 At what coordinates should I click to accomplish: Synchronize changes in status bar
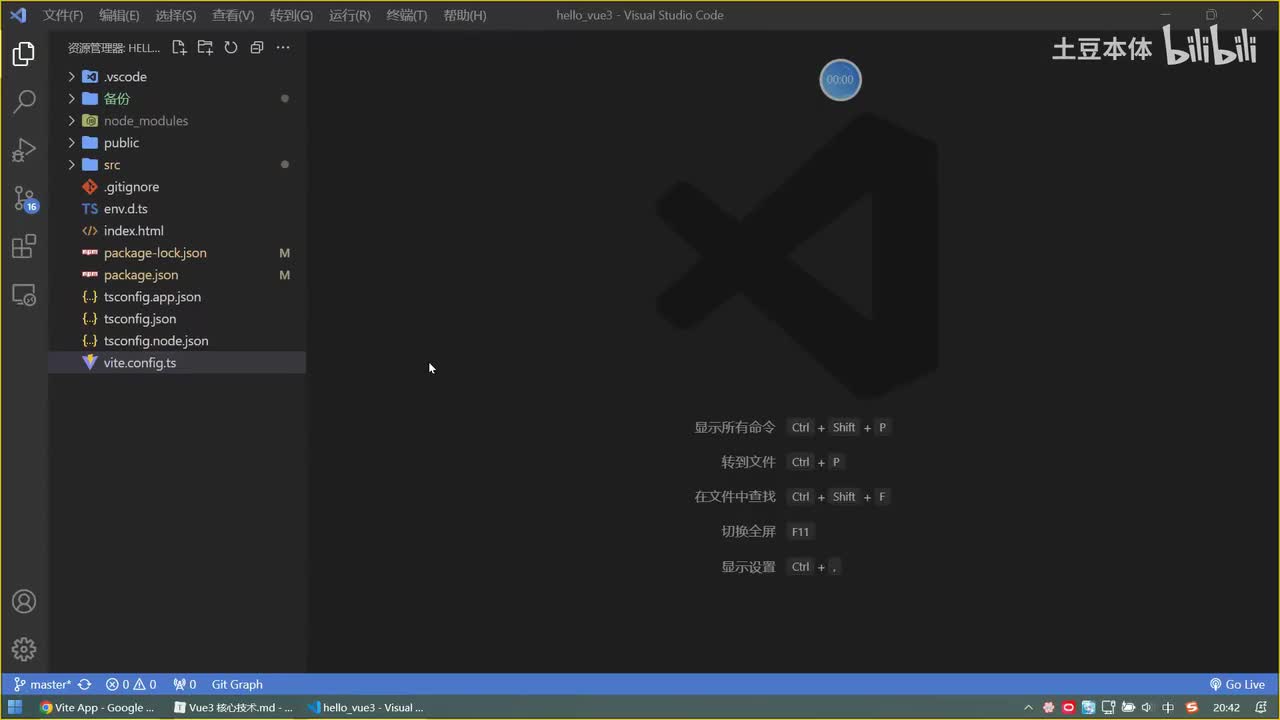pyautogui.click(x=85, y=684)
